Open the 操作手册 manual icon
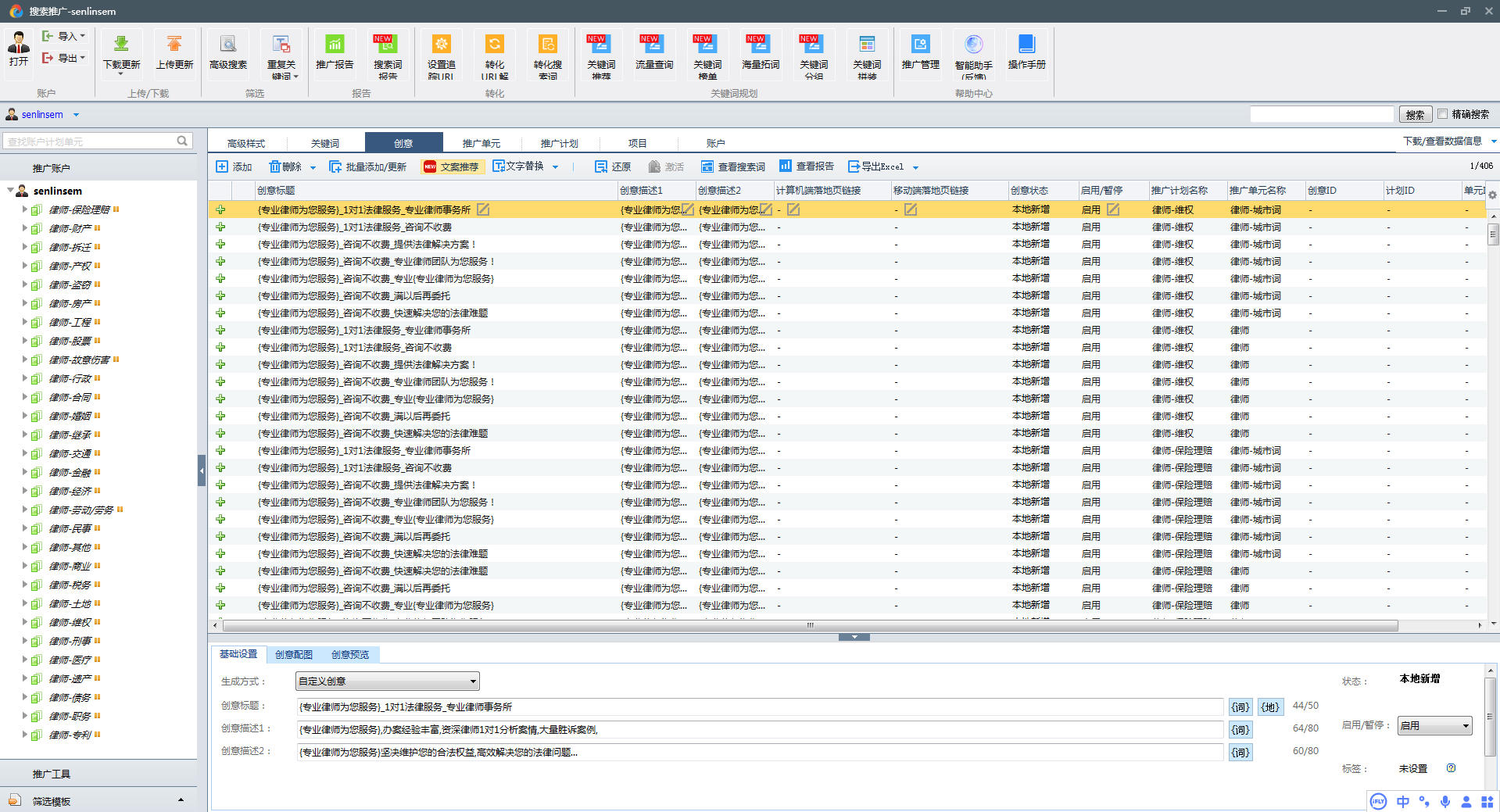Screen dimensions: 1500x812 coord(1026,45)
